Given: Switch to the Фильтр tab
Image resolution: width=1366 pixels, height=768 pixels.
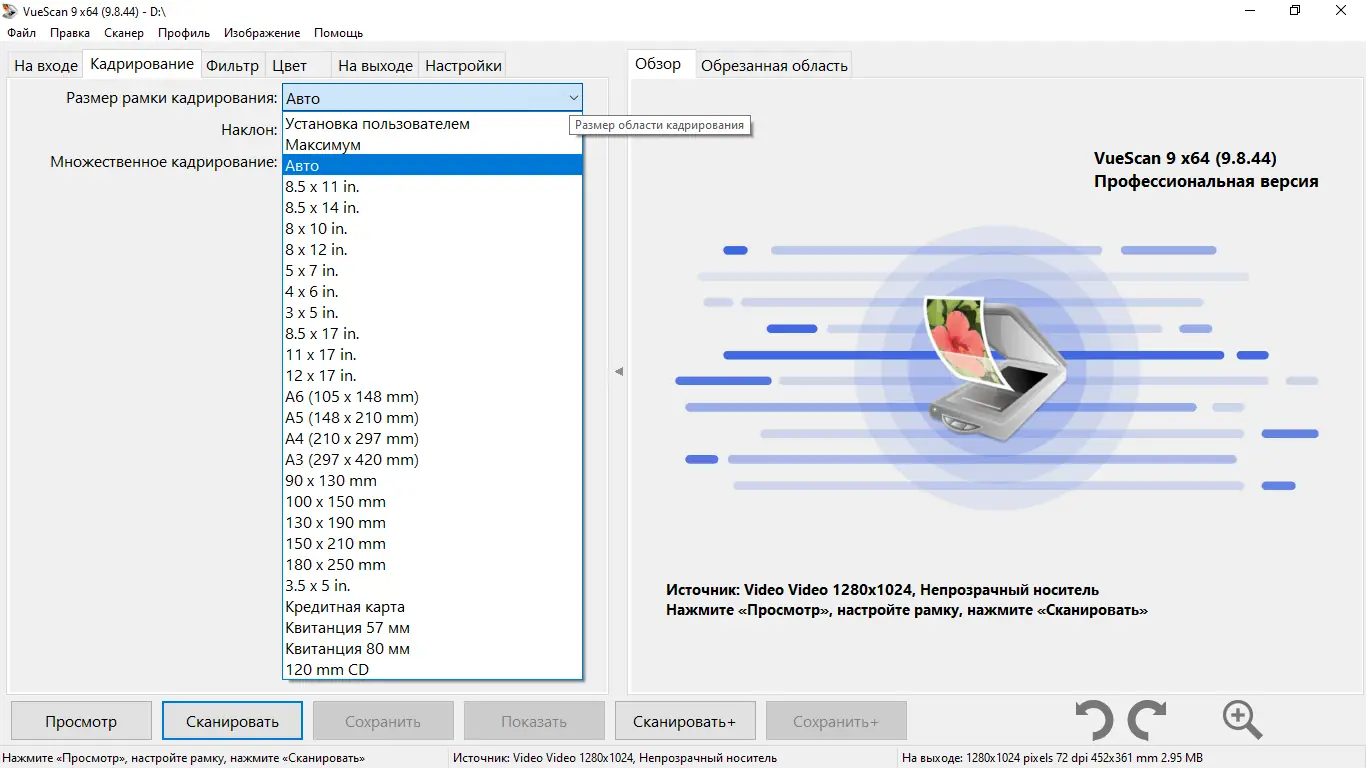Looking at the screenshot, I should (x=233, y=65).
